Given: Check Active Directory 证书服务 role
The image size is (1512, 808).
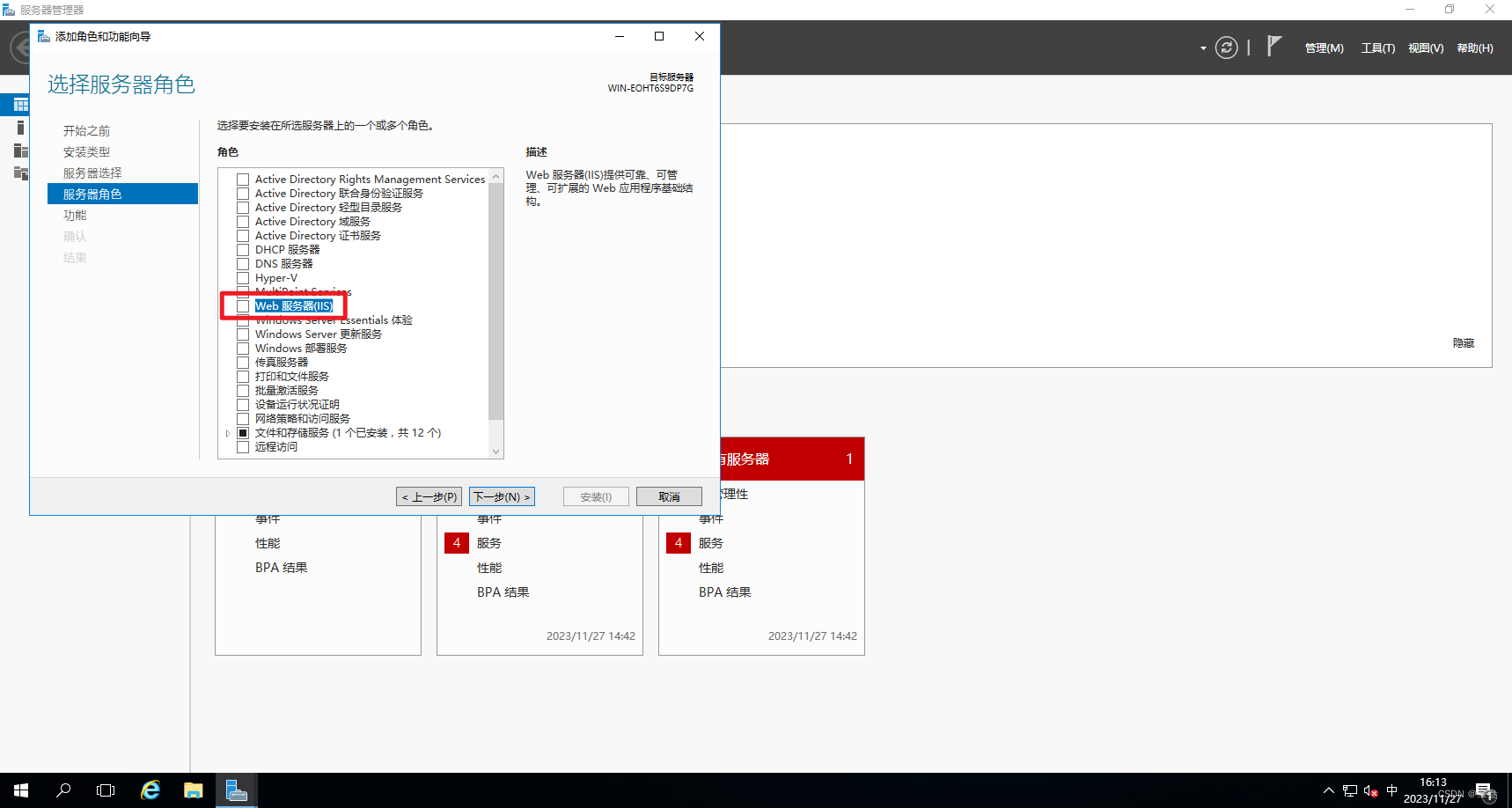Looking at the screenshot, I should pos(243,236).
